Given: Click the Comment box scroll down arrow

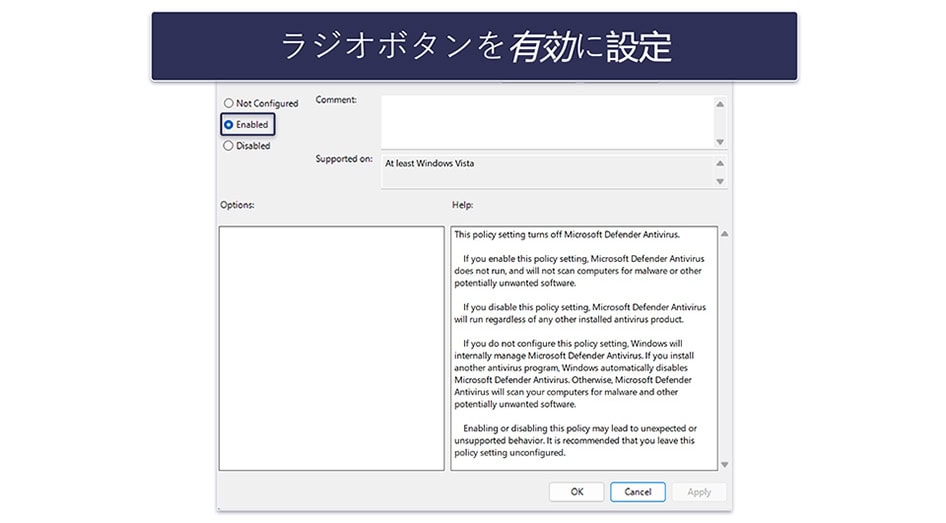Looking at the screenshot, I should tap(720, 142).
